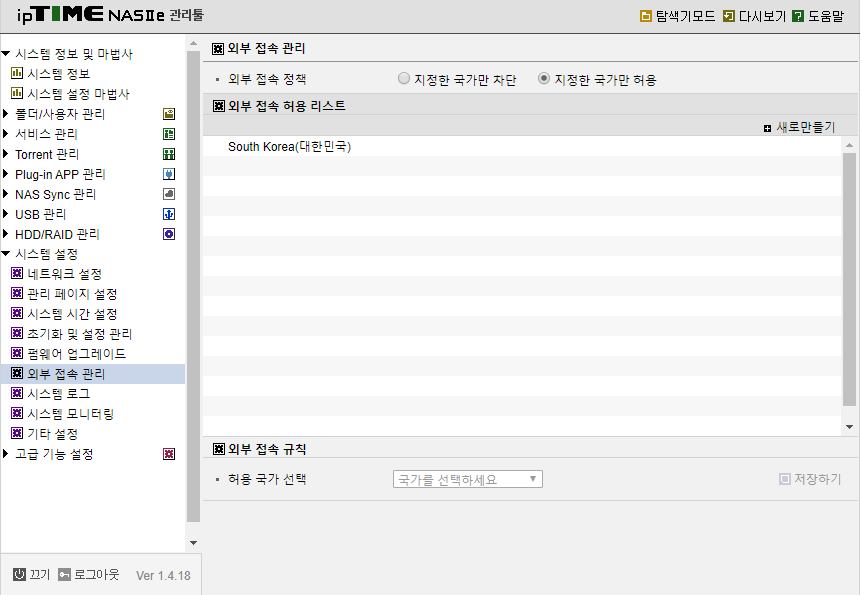Click the Plug-in APP 관리 plug icon
Screen dimensions: 862x595
[169, 174]
